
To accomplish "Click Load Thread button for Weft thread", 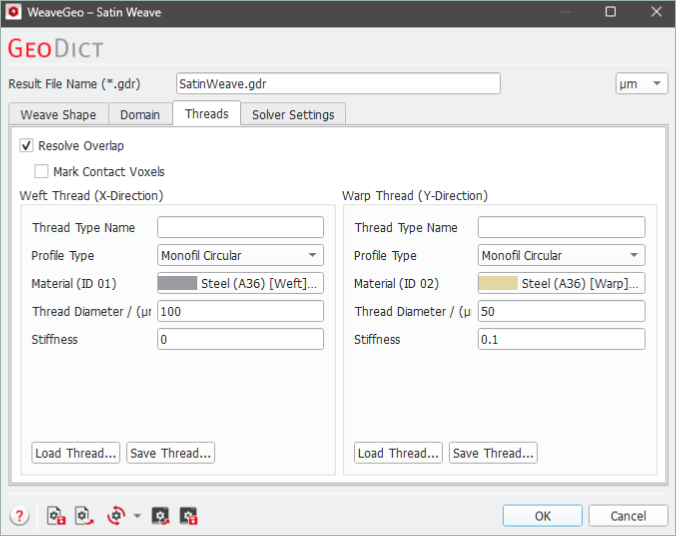I will pos(76,453).
